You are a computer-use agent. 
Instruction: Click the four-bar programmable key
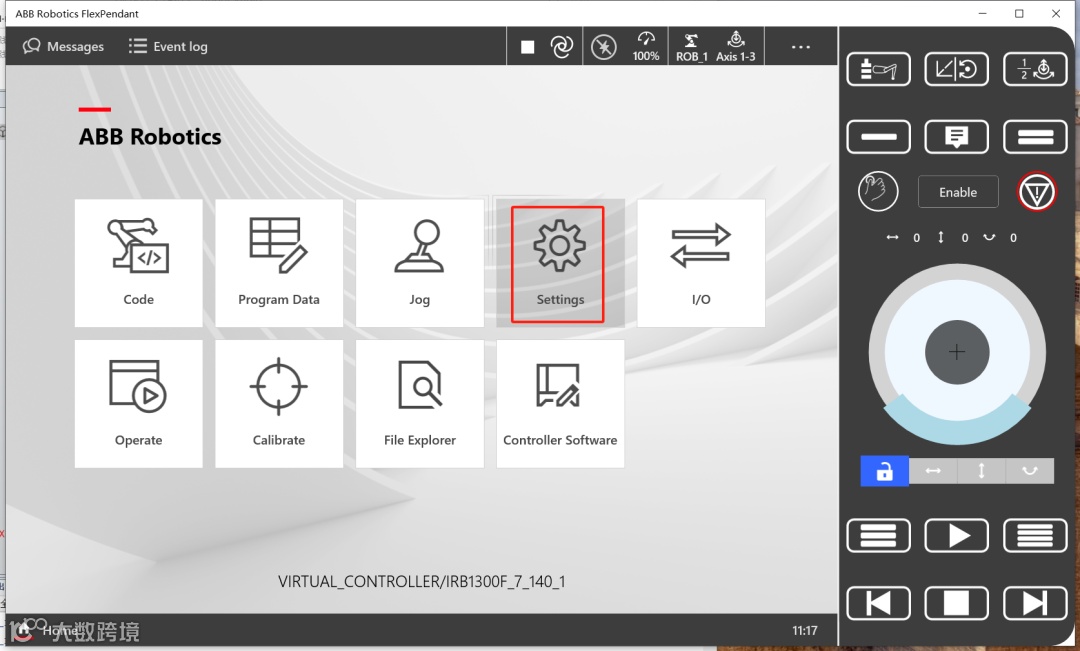click(1035, 536)
